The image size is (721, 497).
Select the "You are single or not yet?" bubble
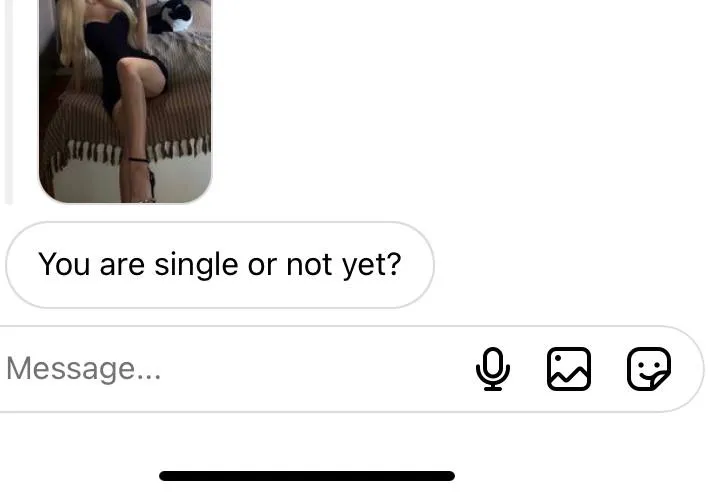(x=220, y=265)
